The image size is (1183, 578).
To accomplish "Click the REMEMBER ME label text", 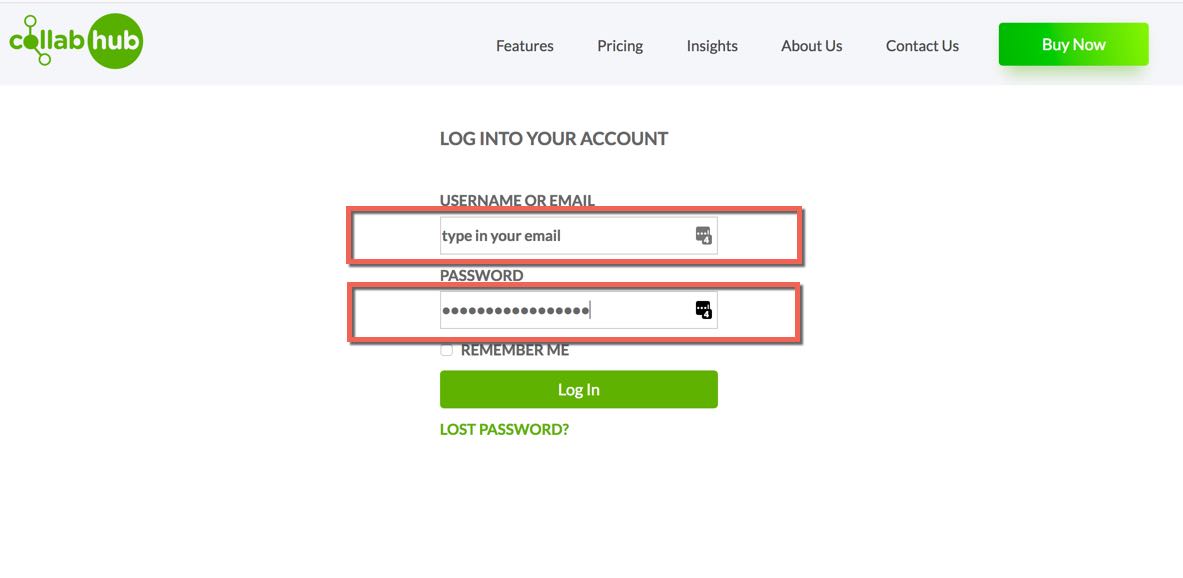I will click(515, 350).
